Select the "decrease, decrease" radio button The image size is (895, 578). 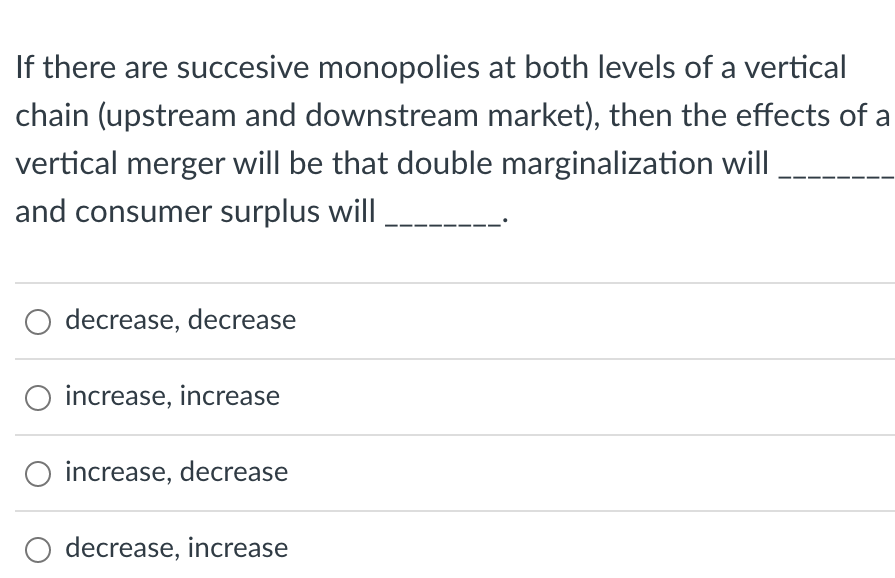point(38,321)
